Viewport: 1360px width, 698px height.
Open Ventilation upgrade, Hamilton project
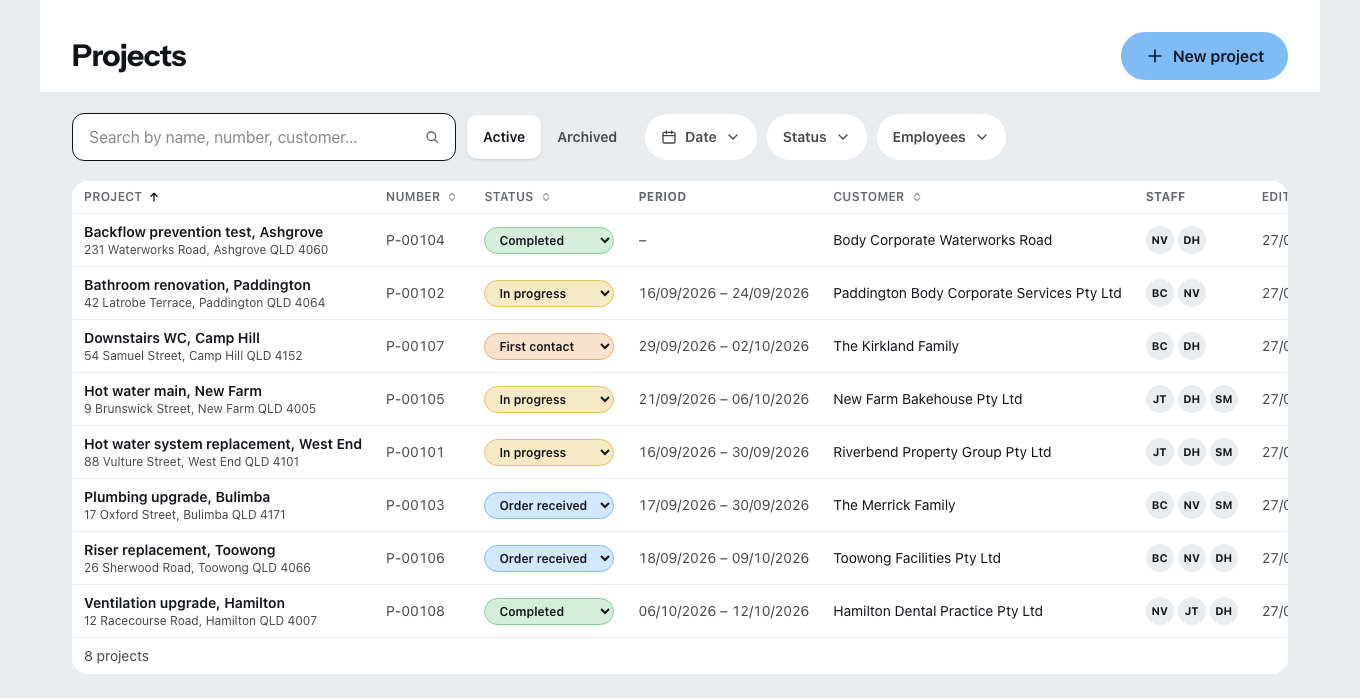coord(184,603)
